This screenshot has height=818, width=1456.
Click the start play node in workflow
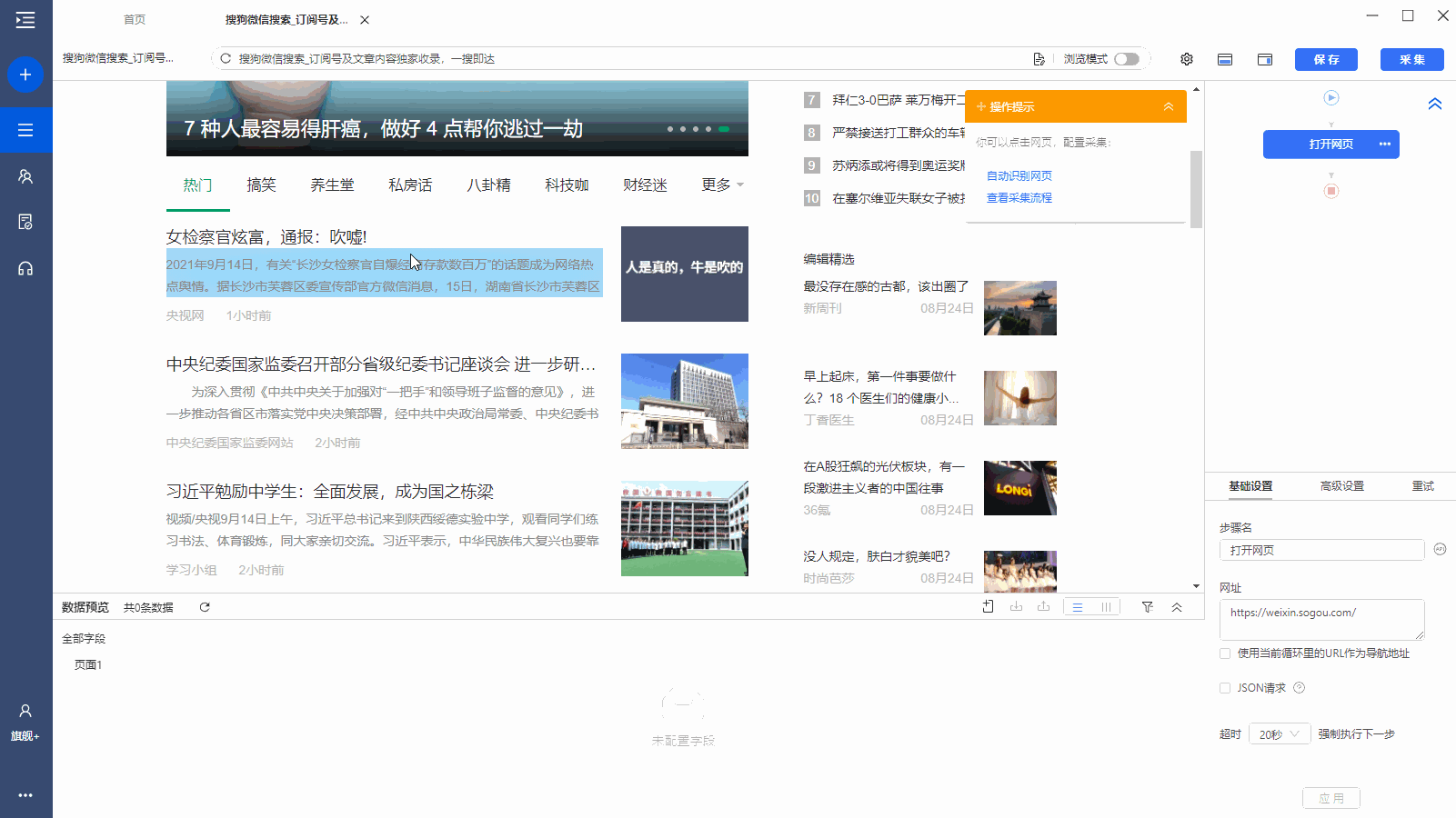click(x=1331, y=98)
